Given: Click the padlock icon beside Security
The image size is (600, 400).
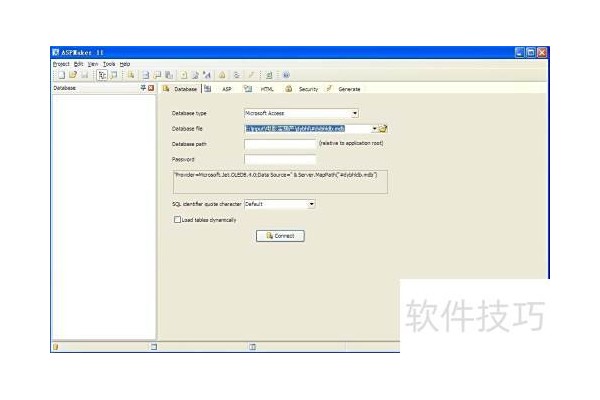Looking at the screenshot, I should [289, 89].
